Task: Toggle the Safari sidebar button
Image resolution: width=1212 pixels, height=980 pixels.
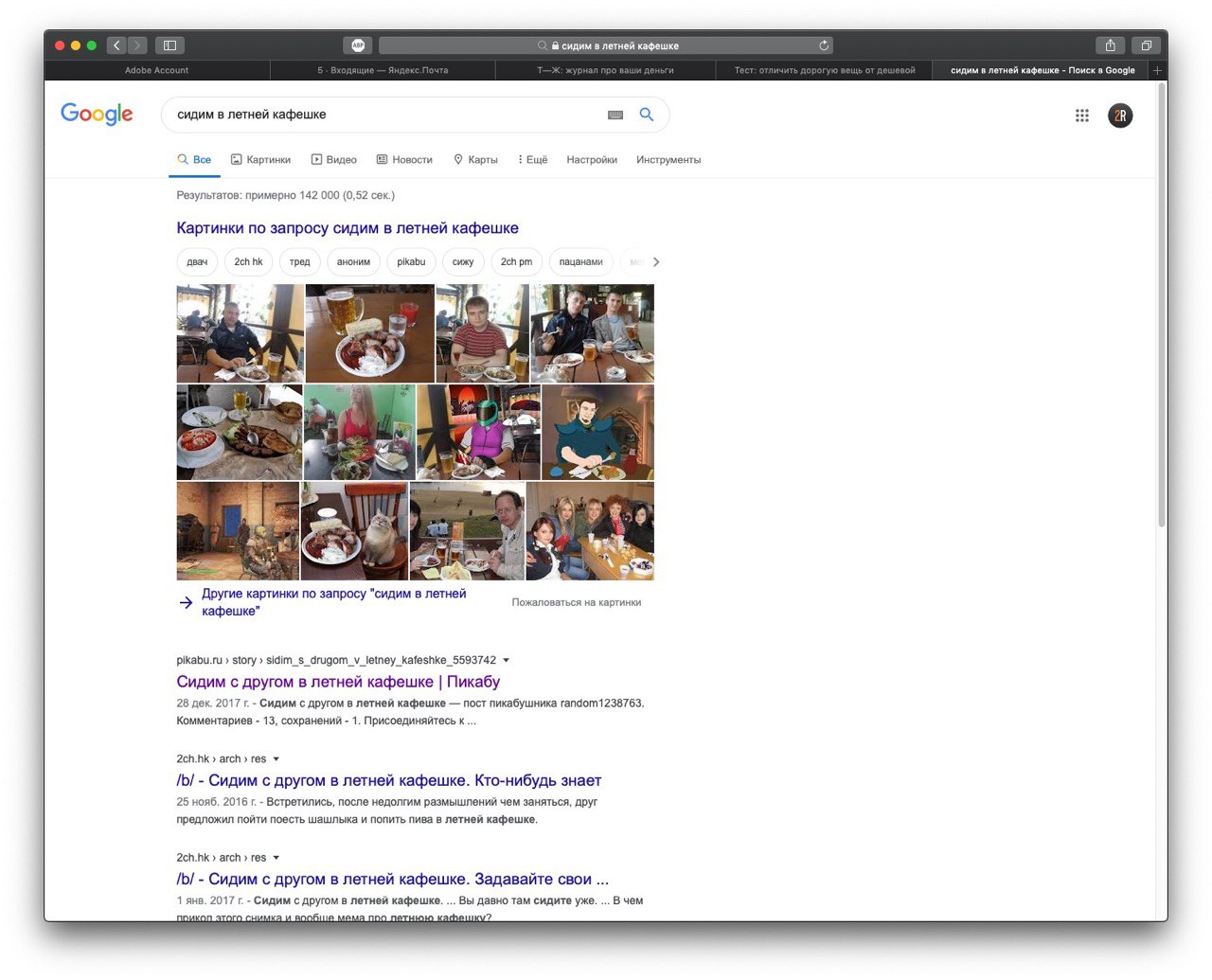Action: (170, 45)
